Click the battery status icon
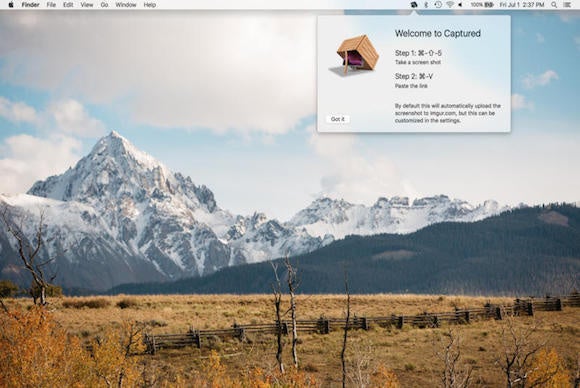This screenshot has width=580, height=388. pyautogui.click(x=489, y=5)
